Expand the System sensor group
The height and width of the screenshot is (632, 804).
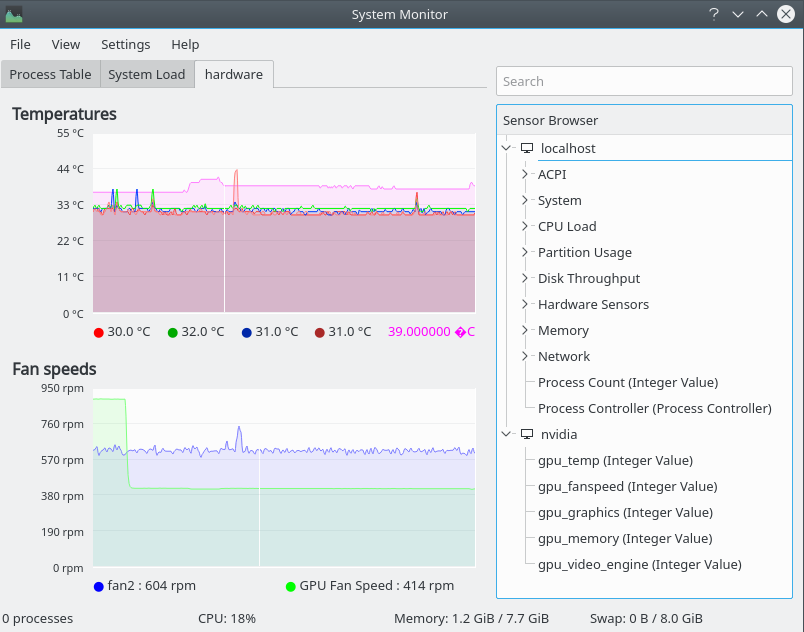click(x=525, y=200)
